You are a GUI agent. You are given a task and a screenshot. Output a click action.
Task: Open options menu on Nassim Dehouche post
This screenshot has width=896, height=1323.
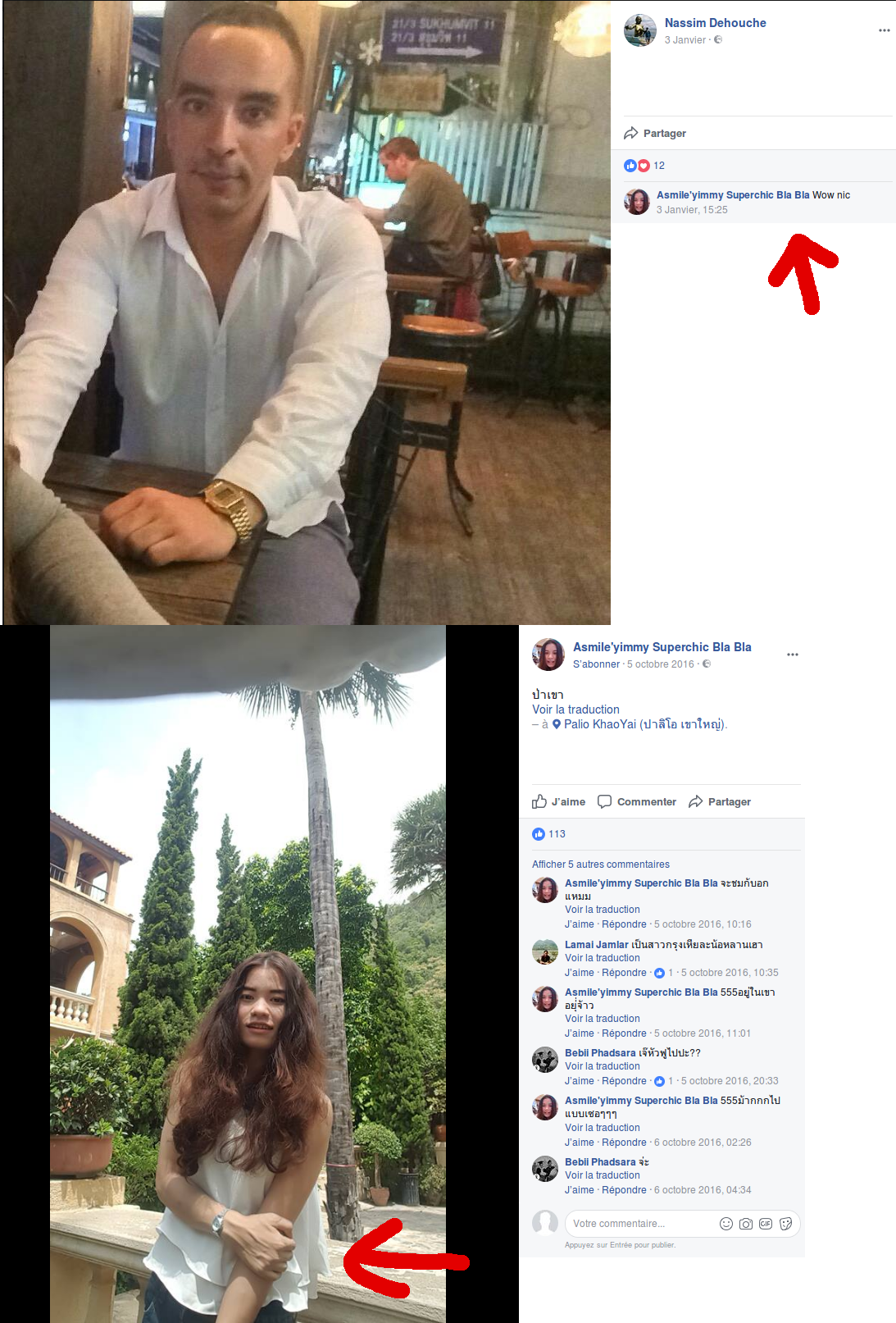tap(884, 30)
